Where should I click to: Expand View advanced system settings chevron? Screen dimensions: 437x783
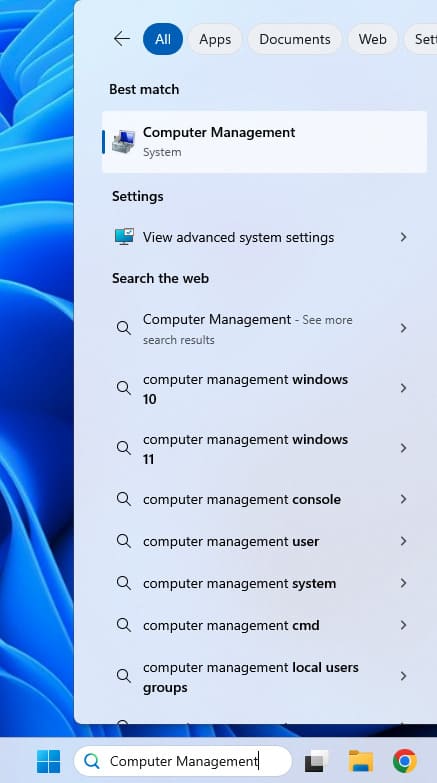point(404,237)
